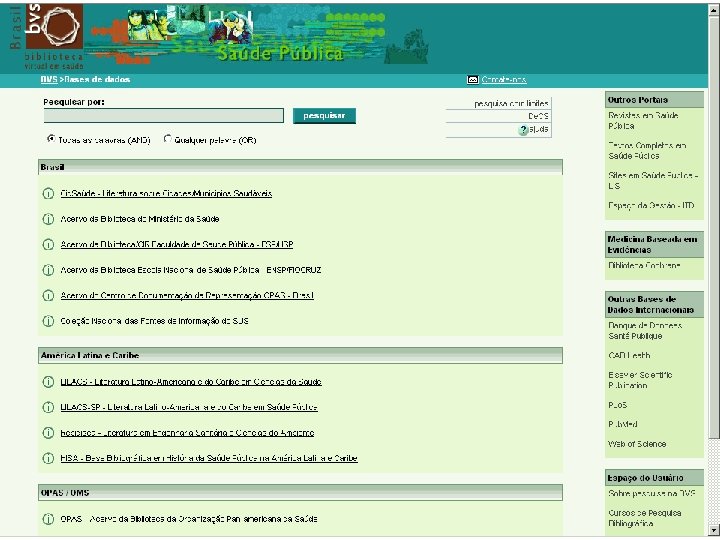This screenshot has width=720, height=540.
Task: Open Acervo Faculdade de Saúde Pública link
Action: click(x=177, y=245)
